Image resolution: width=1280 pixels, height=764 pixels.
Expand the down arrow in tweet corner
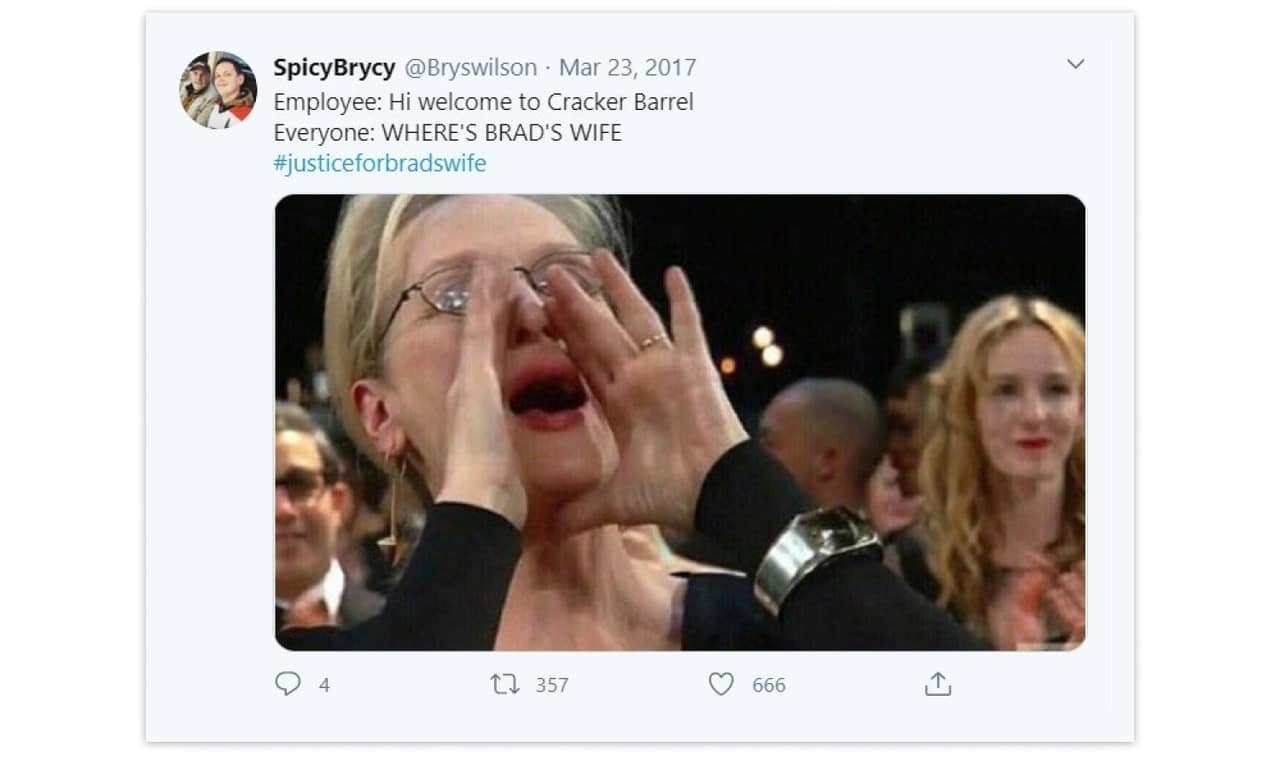[1075, 63]
